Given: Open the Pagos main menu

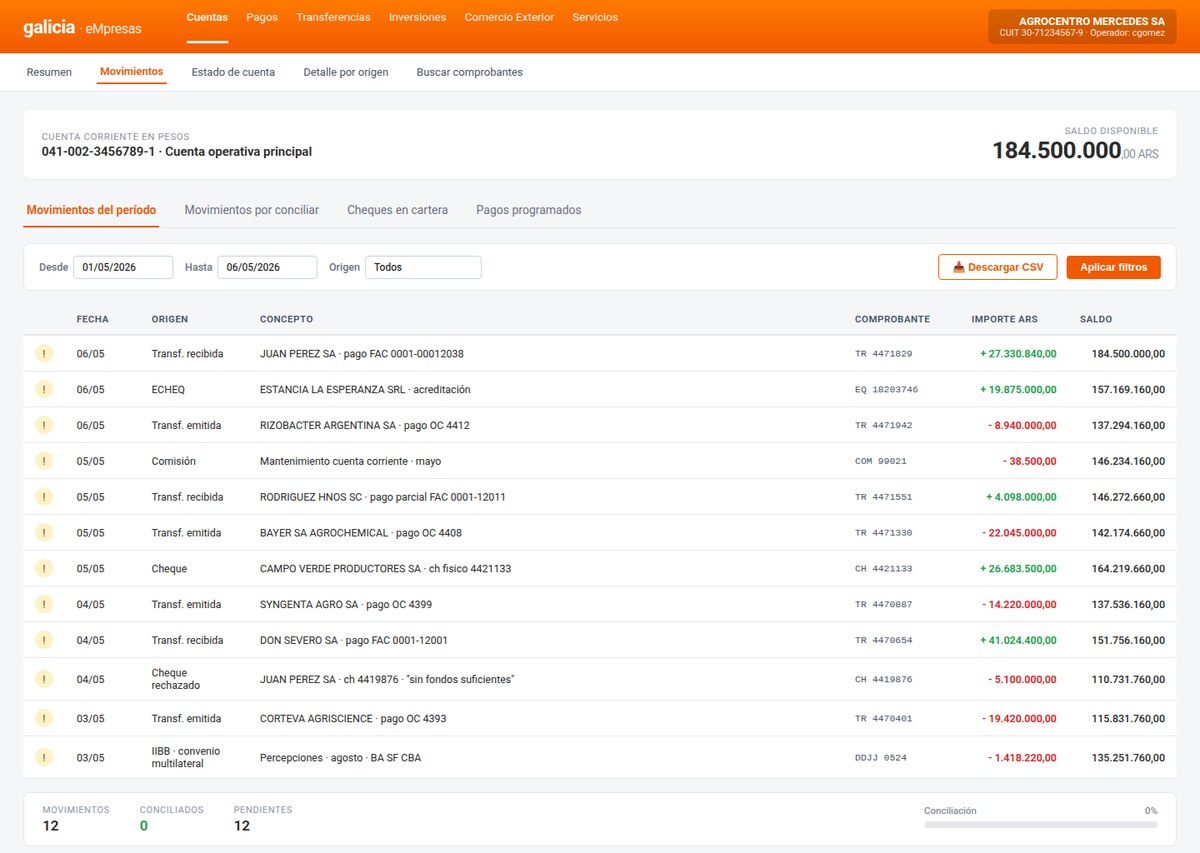Looking at the screenshot, I should (262, 17).
